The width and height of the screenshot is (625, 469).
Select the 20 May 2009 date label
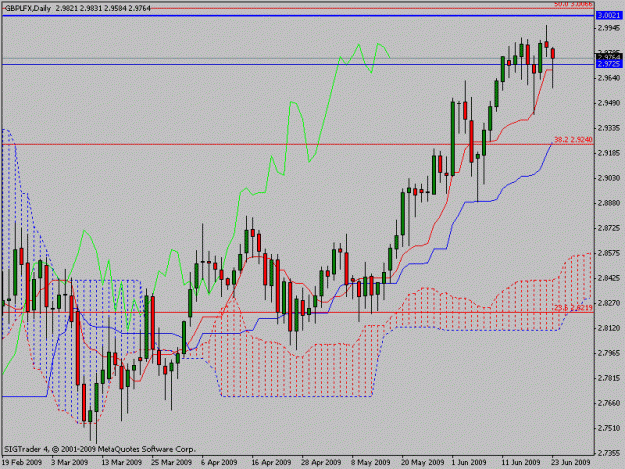[x=423, y=462]
